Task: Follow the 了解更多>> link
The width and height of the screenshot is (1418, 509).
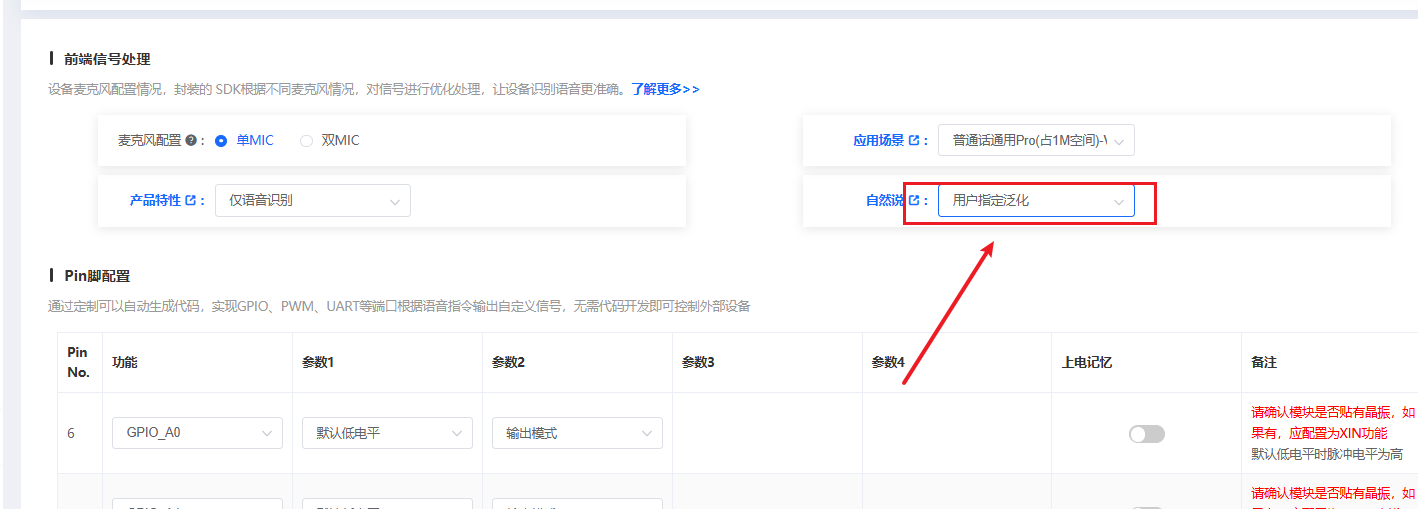Action: coord(665,89)
